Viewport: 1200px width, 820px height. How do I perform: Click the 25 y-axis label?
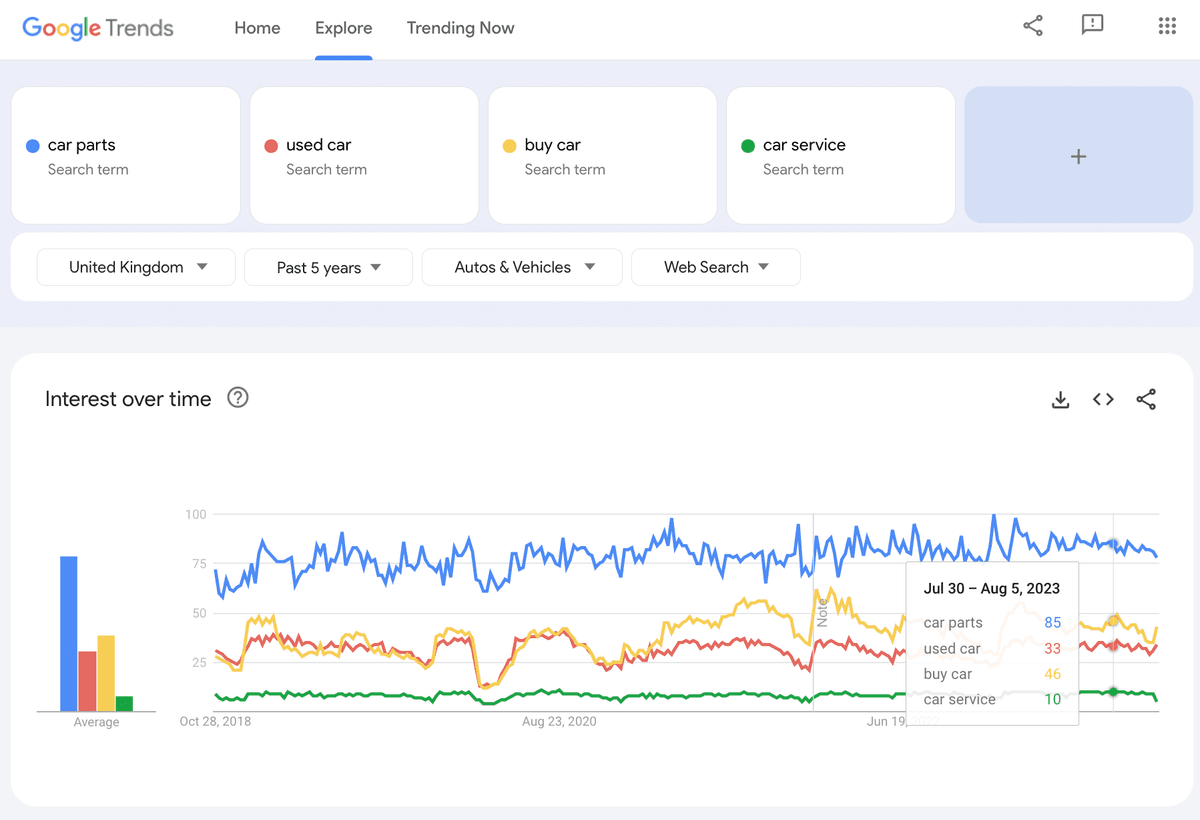(x=198, y=662)
